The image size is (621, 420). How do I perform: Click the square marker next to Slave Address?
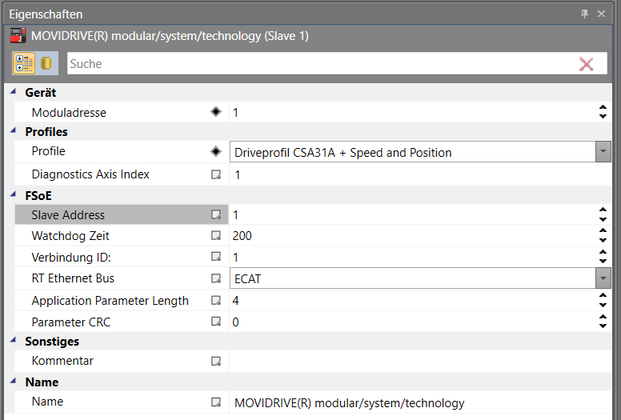pos(215,215)
